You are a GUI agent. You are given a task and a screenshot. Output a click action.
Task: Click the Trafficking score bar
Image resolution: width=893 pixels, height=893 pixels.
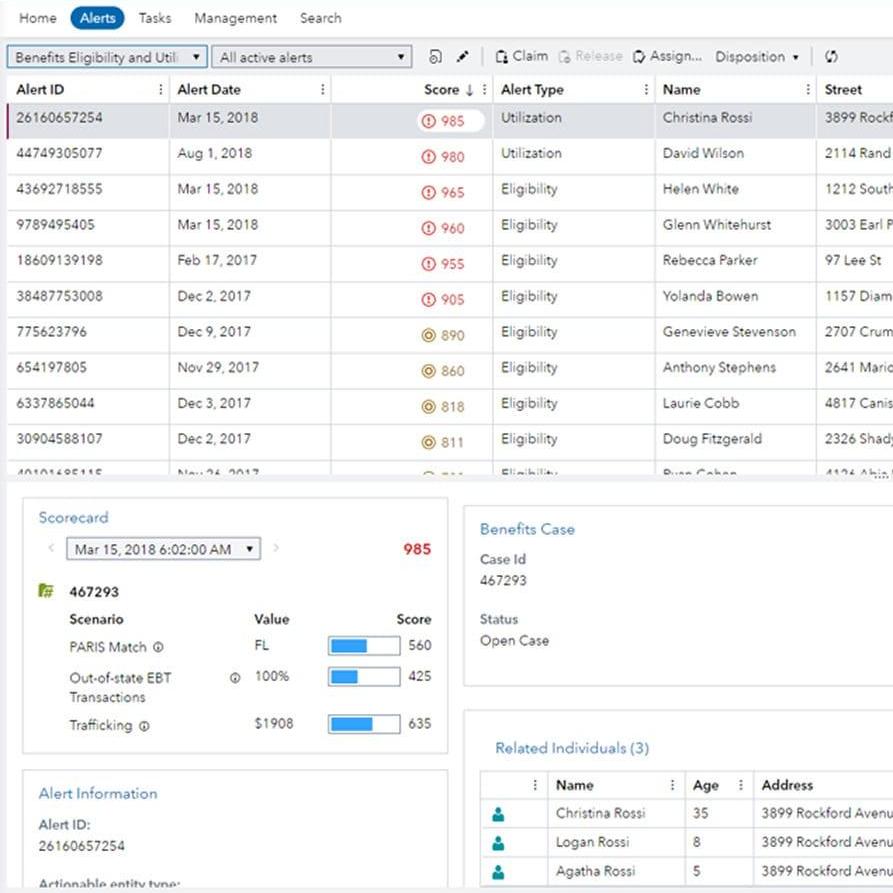click(x=363, y=723)
